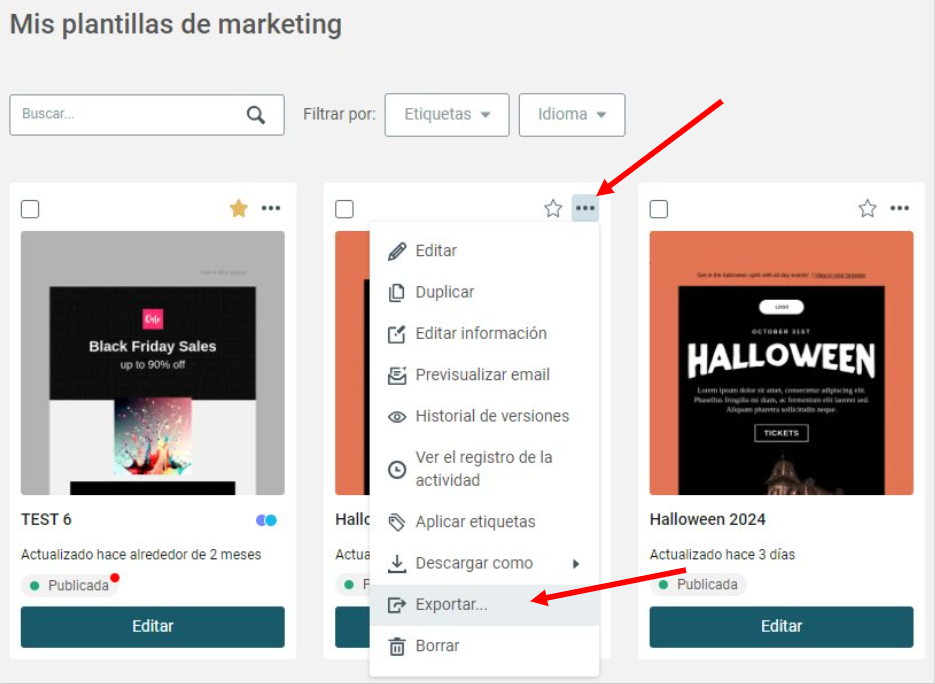Image resolution: width=935 pixels, height=684 pixels.
Task: Open the Idioma filter dropdown
Action: [572, 114]
